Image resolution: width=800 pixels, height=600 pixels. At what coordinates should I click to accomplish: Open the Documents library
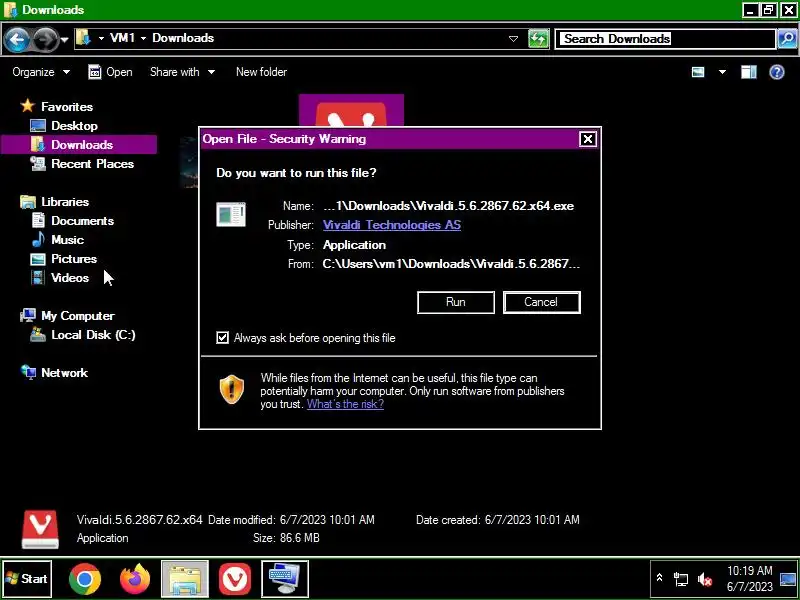point(82,221)
